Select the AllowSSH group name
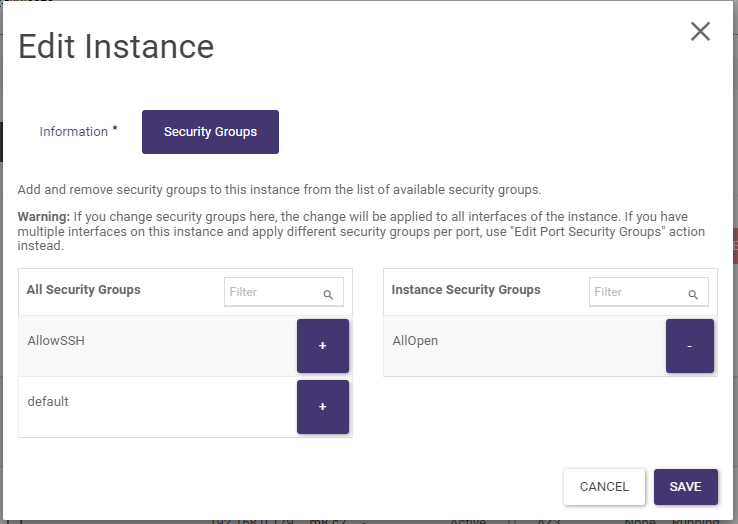 point(55,341)
